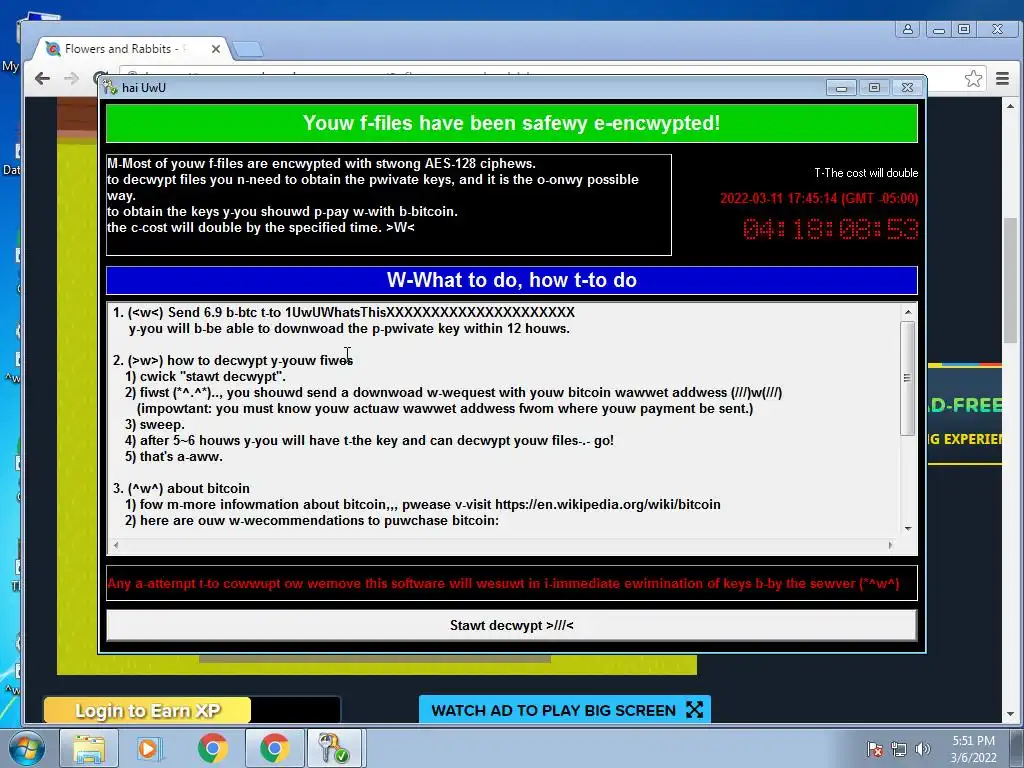Click the blue W-What to do header

(x=511, y=280)
